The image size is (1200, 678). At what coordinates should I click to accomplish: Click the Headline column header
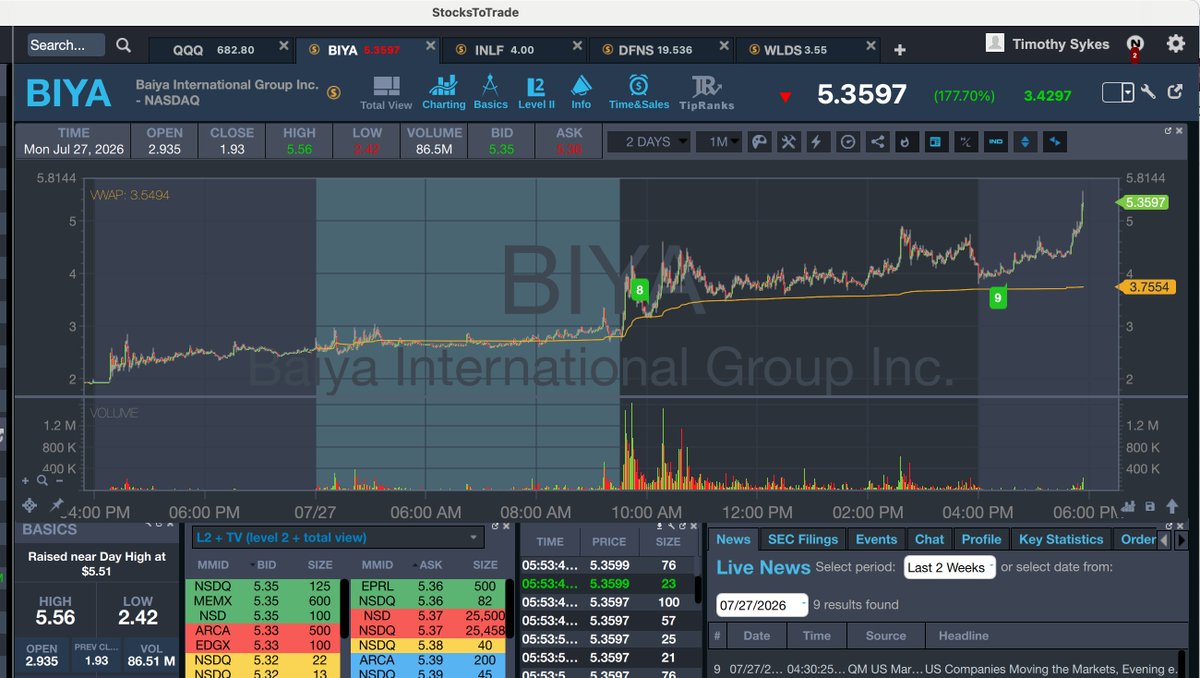click(963, 635)
